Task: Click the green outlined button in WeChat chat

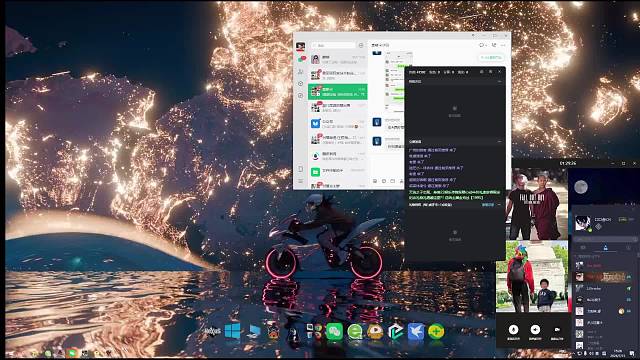Action: coord(491,58)
